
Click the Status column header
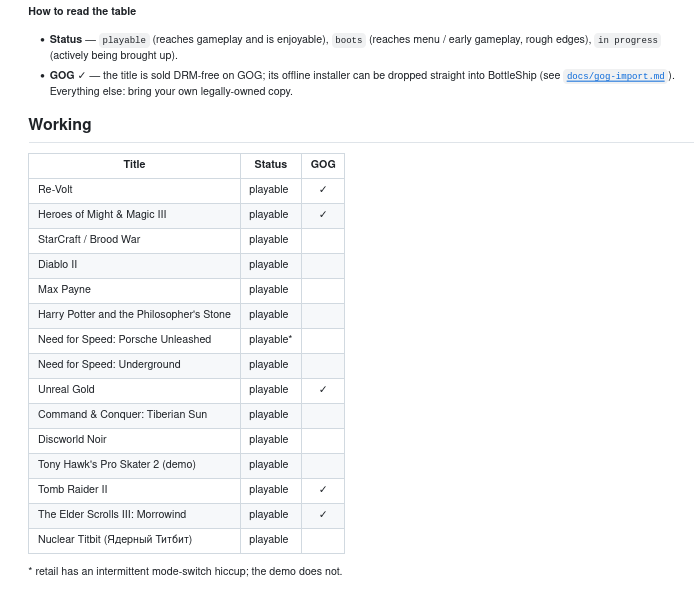pos(270,165)
